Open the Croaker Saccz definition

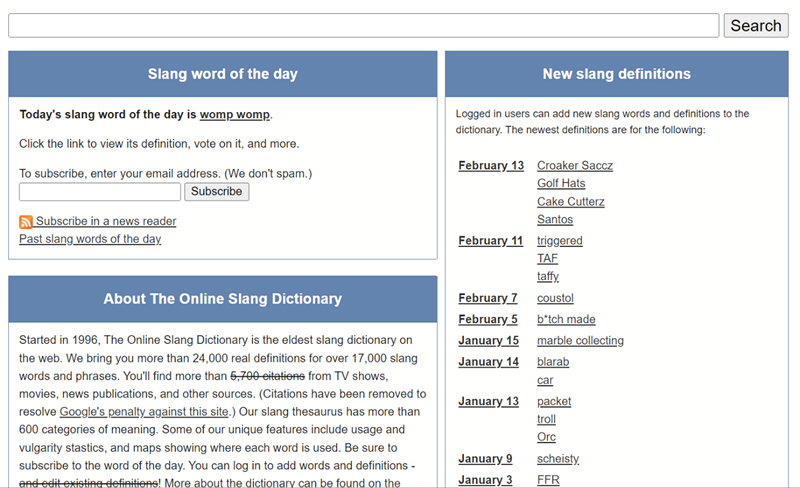[574, 166]
